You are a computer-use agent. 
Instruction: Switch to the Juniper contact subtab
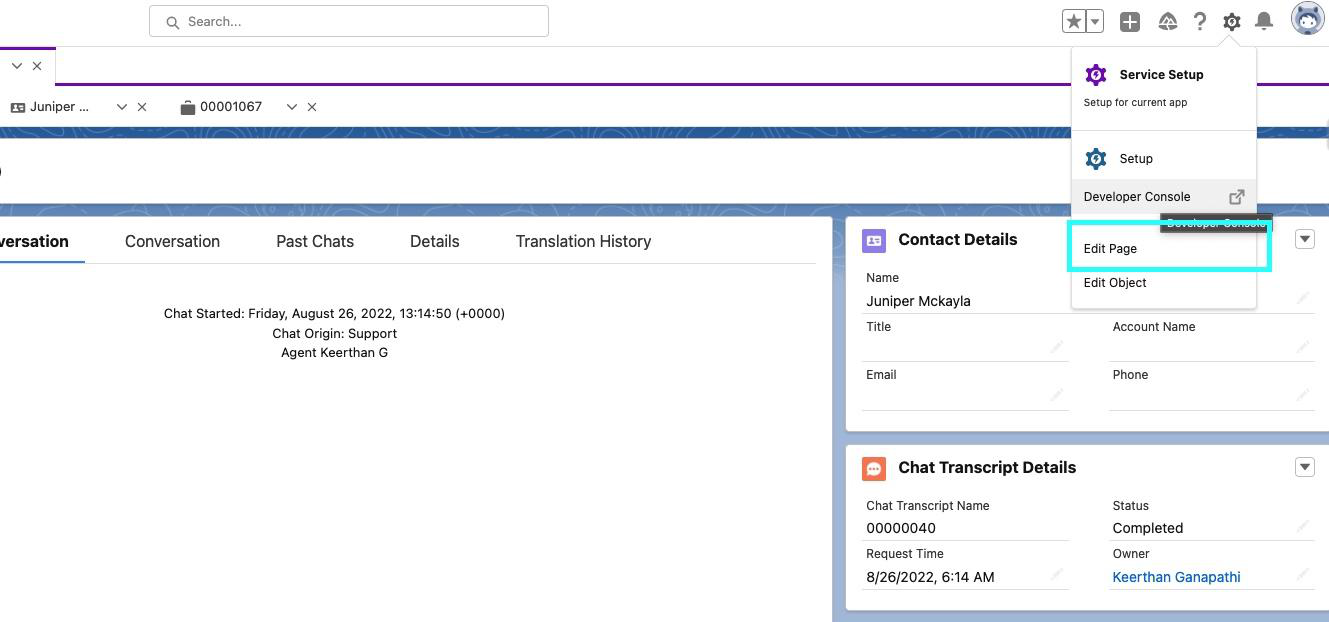pyautogui.click(x=50, y=107)
